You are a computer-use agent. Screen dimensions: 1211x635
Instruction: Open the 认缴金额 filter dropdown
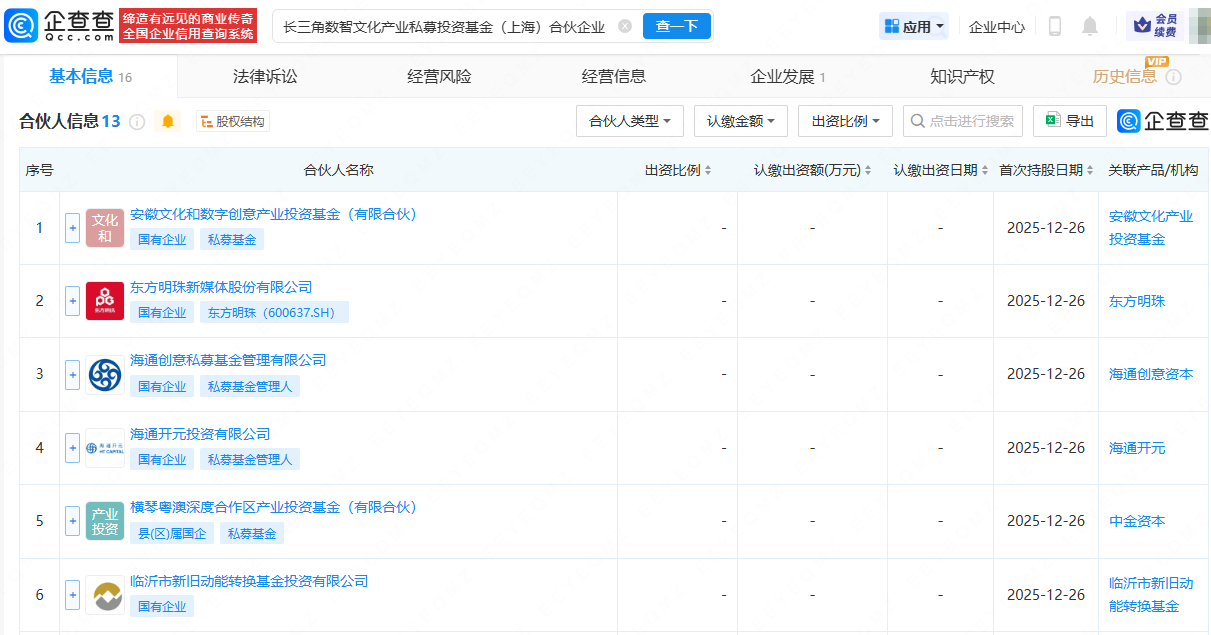[740, 121]
